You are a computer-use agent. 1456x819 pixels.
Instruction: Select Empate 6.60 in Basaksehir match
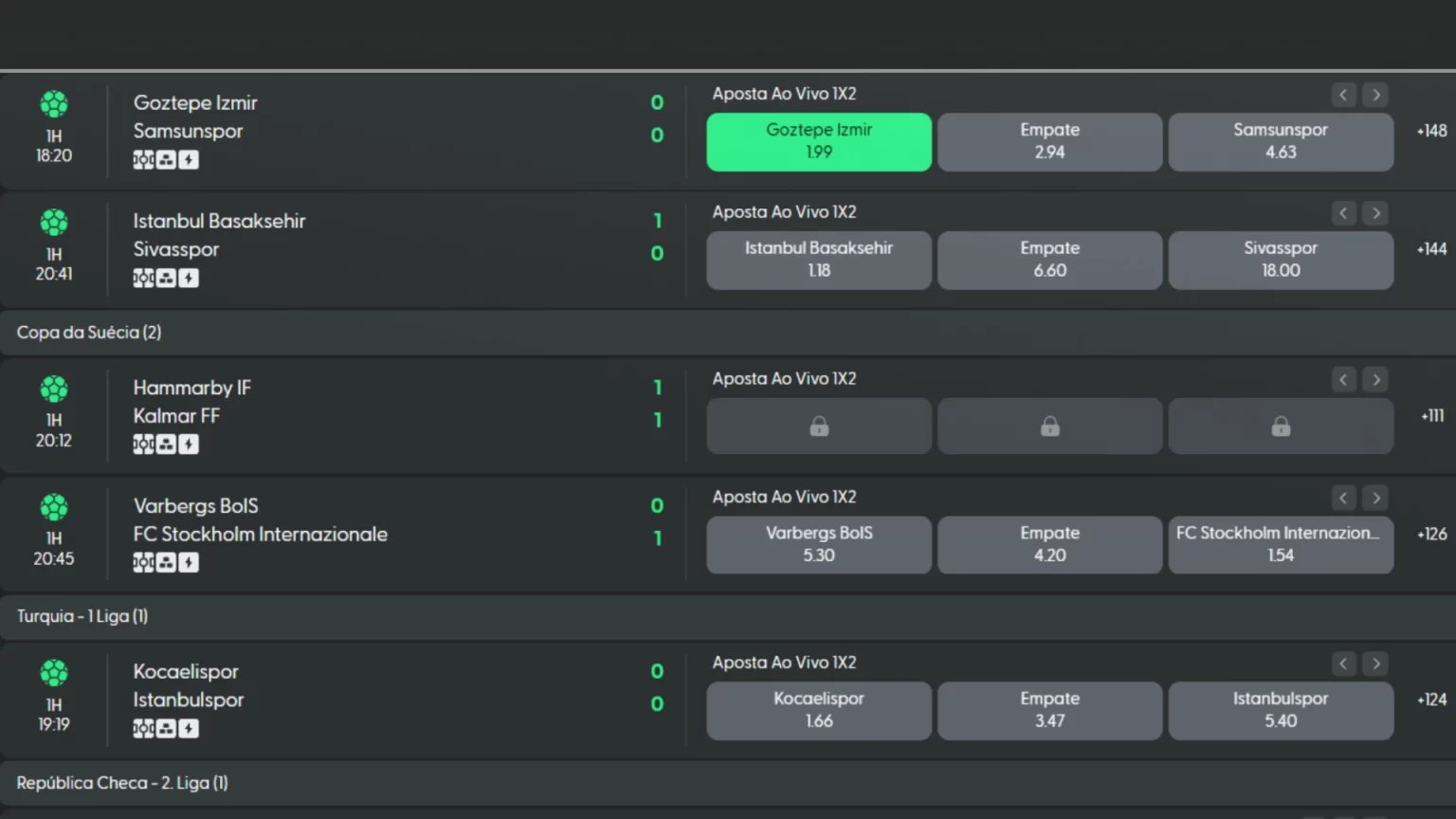(1049, 260)
